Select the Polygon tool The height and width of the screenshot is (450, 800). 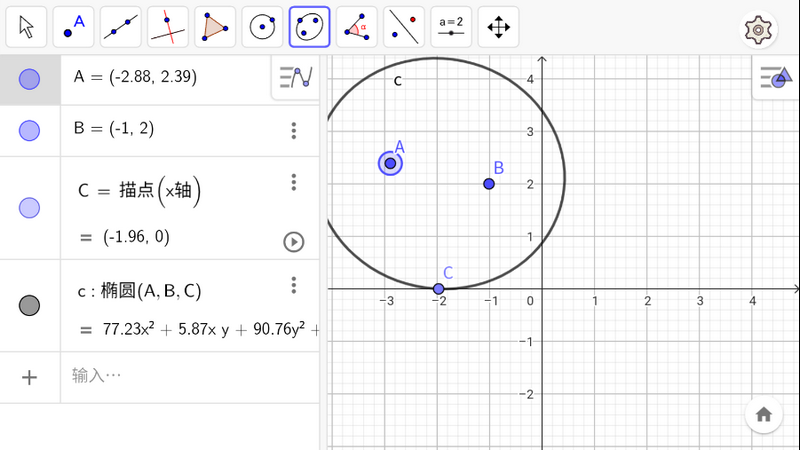(x=215, y=27)
